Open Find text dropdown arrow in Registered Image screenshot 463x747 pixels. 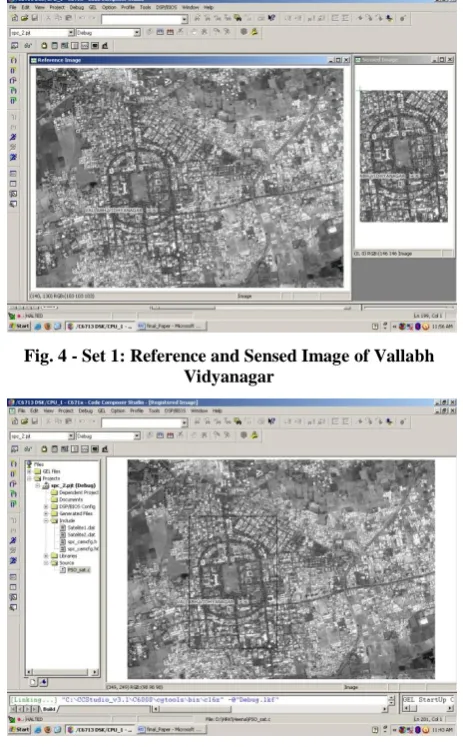click(x=184, y=423)
